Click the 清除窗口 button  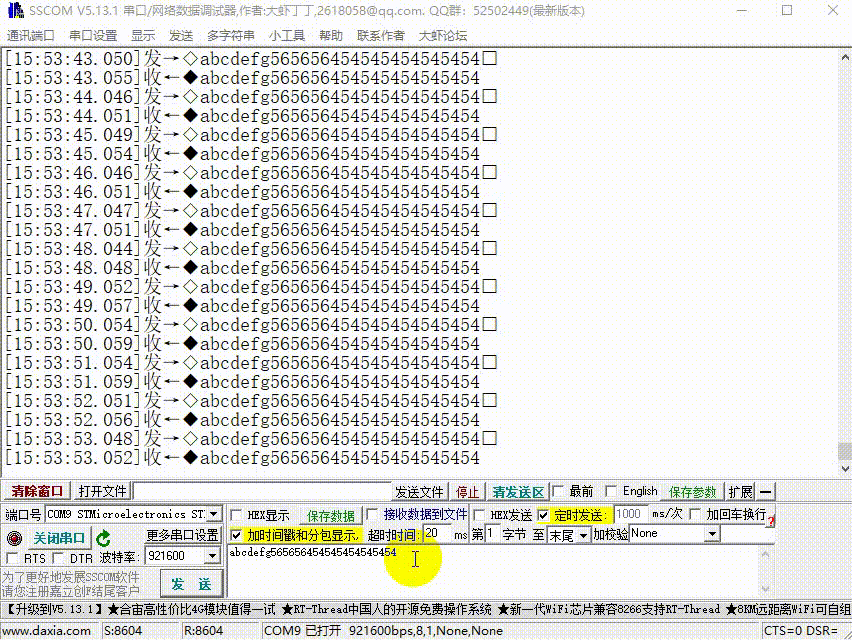37,492
